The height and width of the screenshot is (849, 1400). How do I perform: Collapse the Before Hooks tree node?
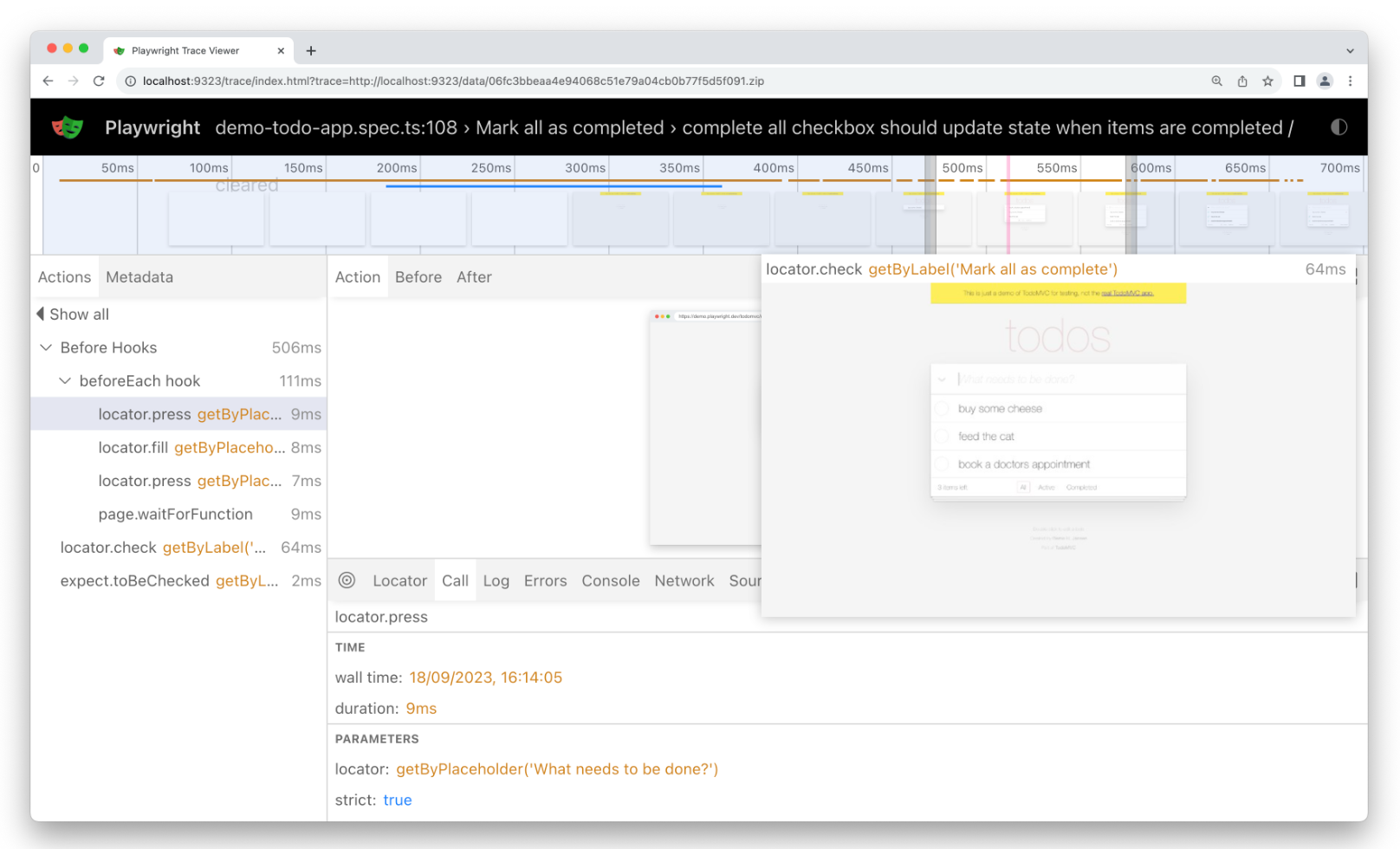(46, 347)
